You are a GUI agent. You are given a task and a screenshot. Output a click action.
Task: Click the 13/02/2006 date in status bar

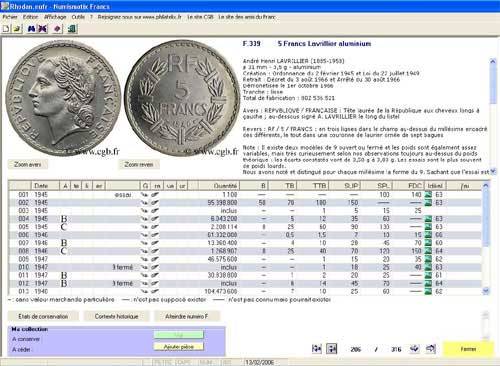point(259,362)
